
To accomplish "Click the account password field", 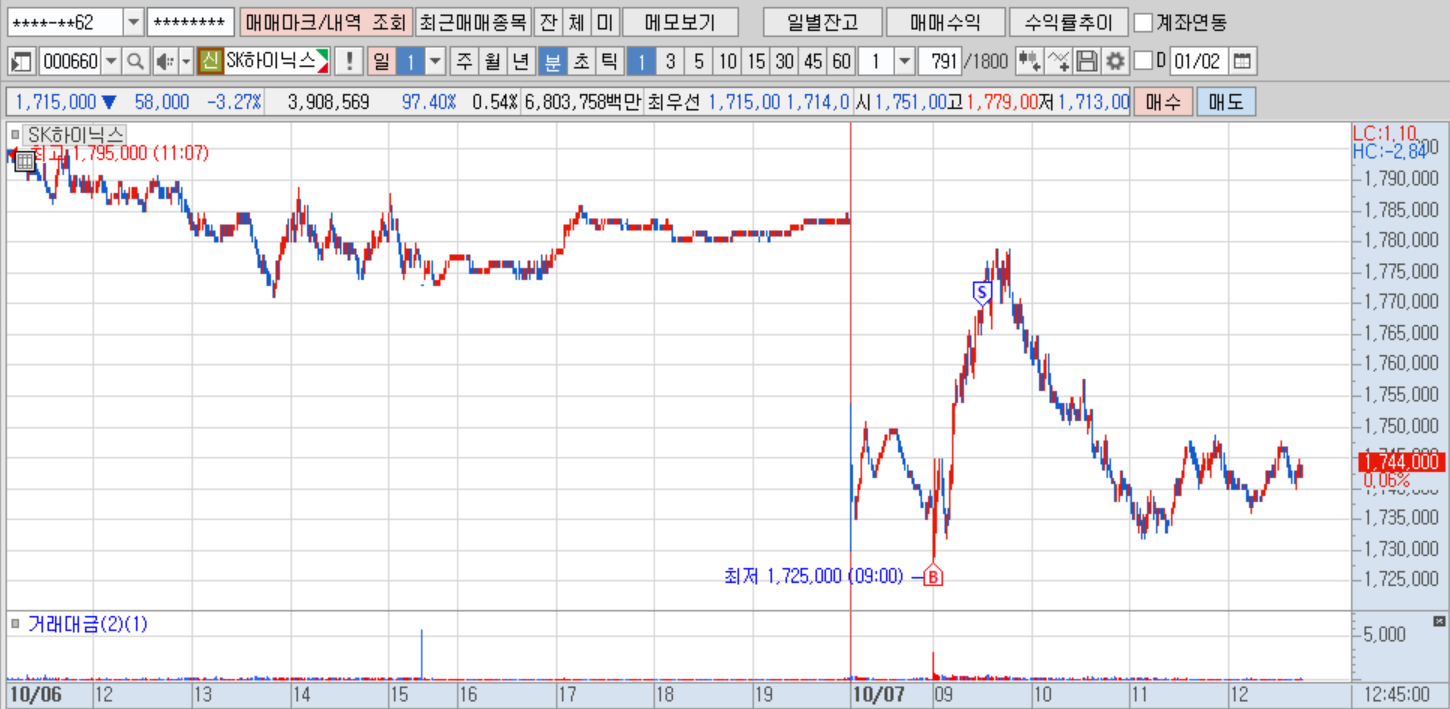I will click(x=190, y=22).
